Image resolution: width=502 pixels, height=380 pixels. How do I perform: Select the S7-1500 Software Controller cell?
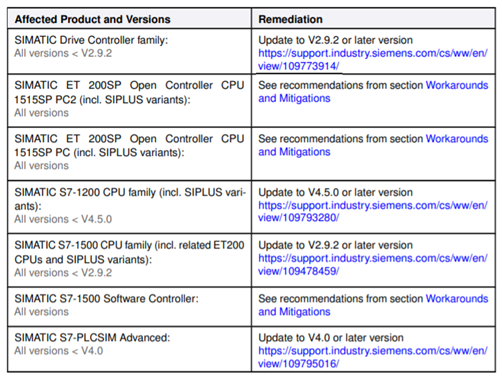pyautogui.click(x=129, y=307)
